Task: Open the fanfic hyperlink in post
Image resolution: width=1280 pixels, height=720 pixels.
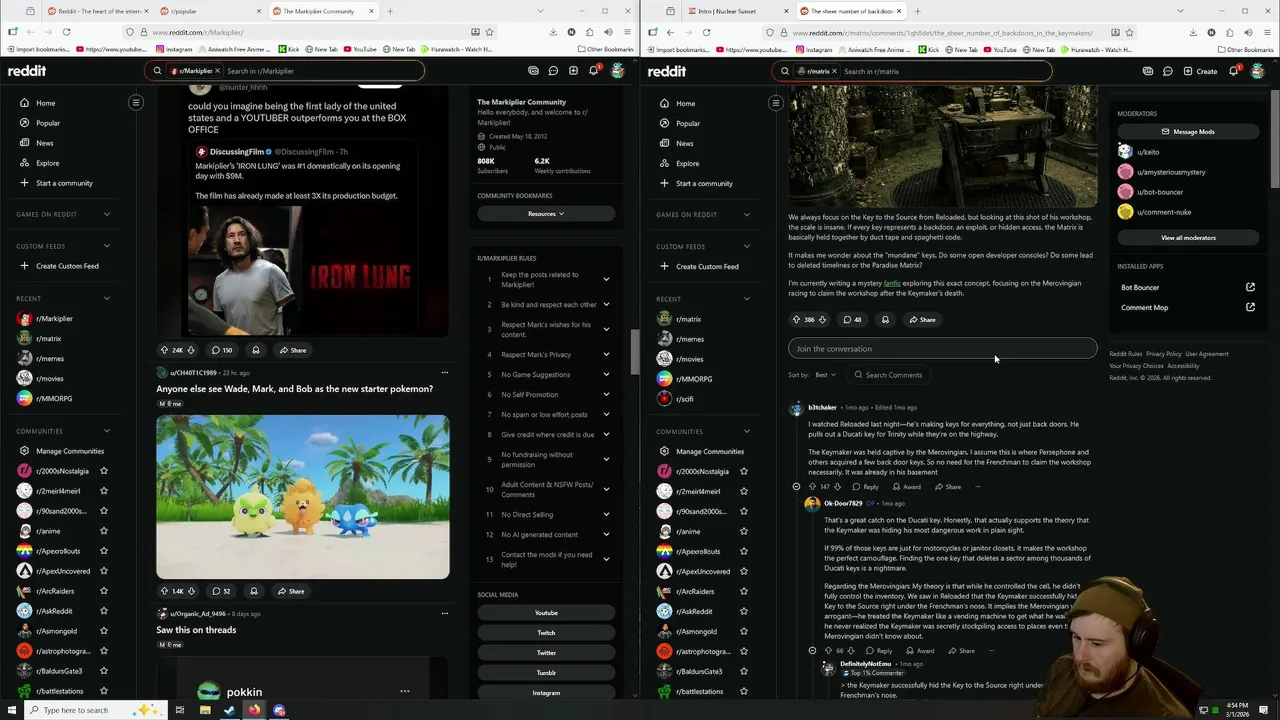Action: 892,283
